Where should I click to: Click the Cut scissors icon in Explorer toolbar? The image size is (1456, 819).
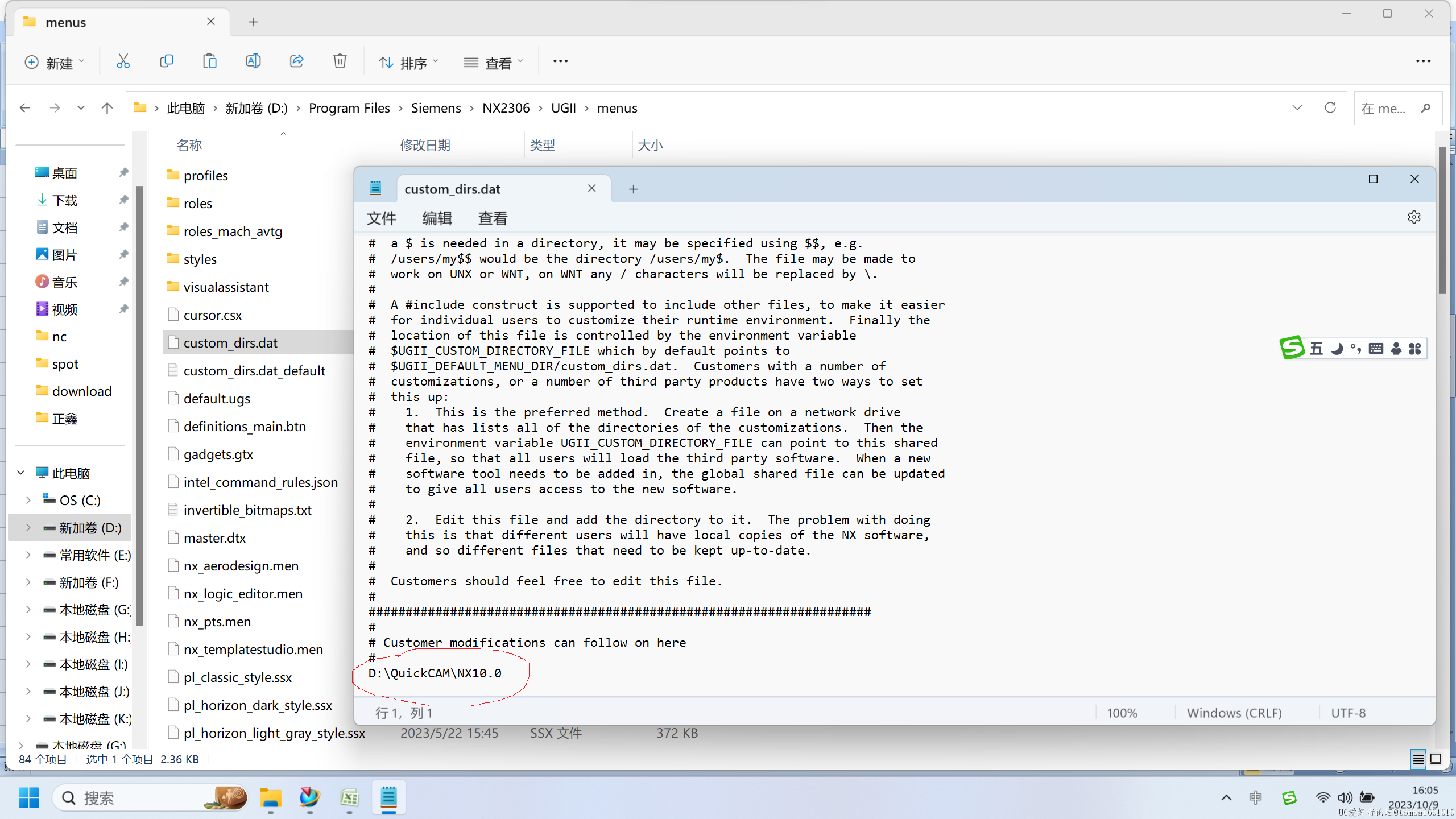123,61
